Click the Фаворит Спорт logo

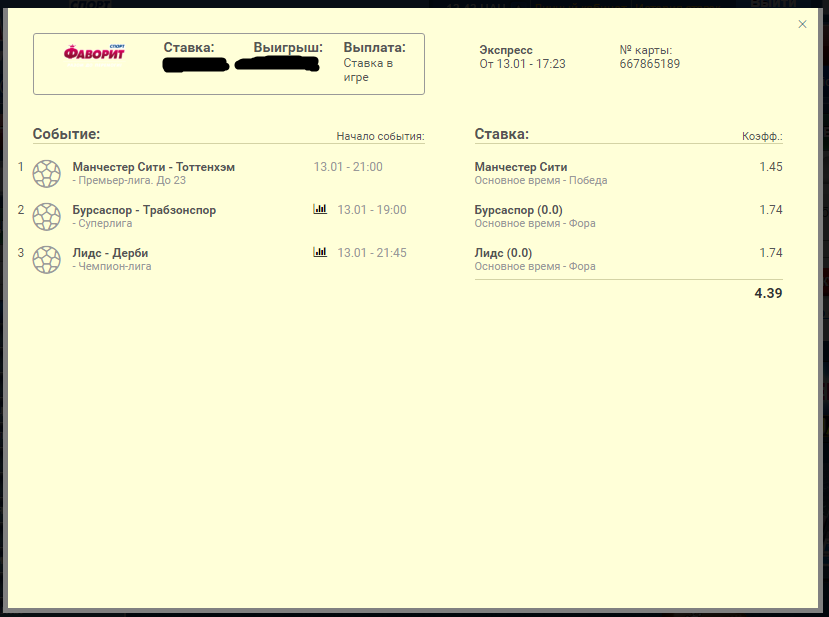point(94,52)
